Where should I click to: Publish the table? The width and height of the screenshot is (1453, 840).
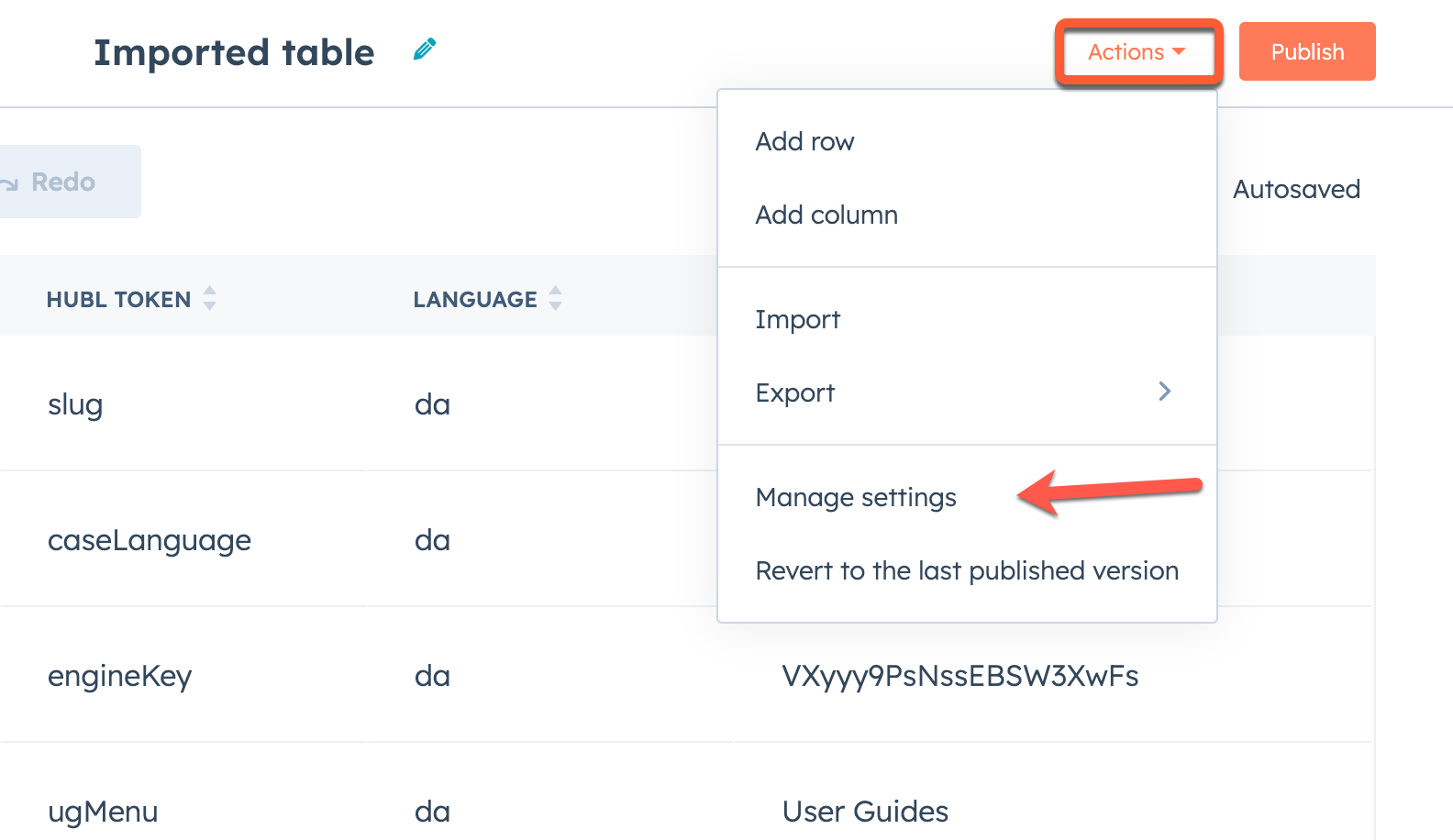(x=1307, y=51)
